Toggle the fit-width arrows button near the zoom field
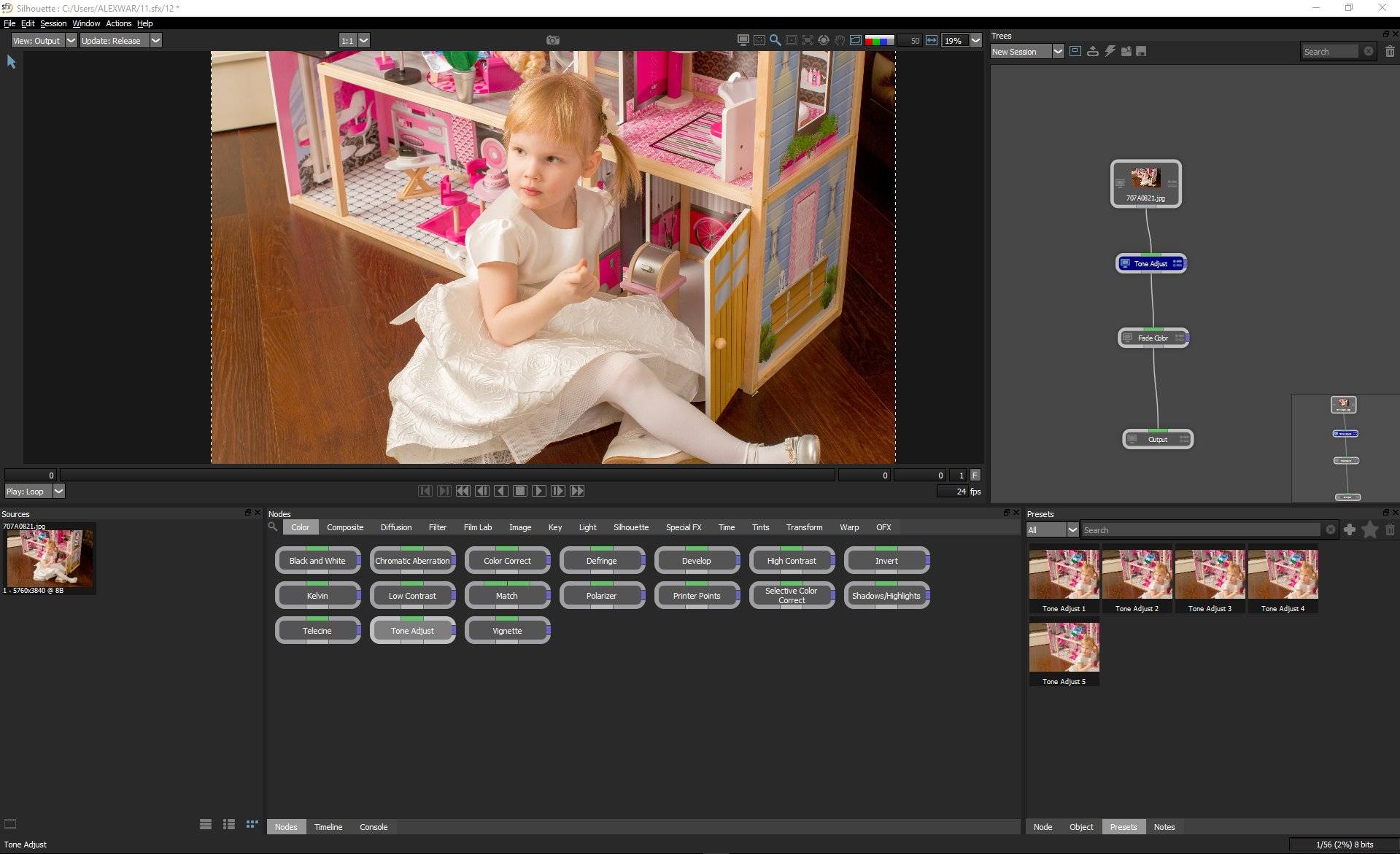 [932, 40]
